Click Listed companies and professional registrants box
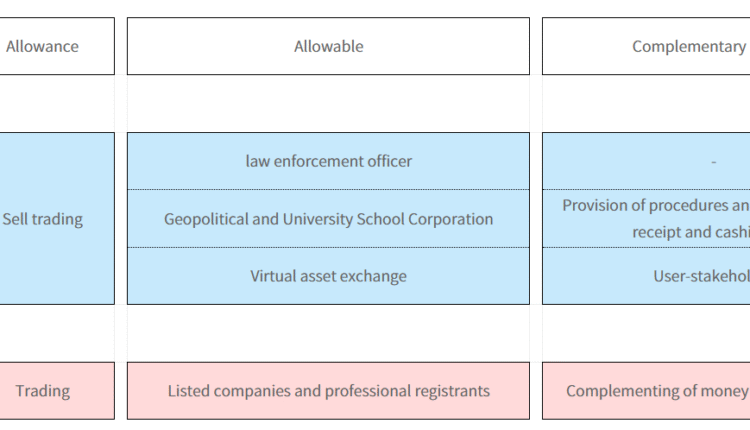 328,390
